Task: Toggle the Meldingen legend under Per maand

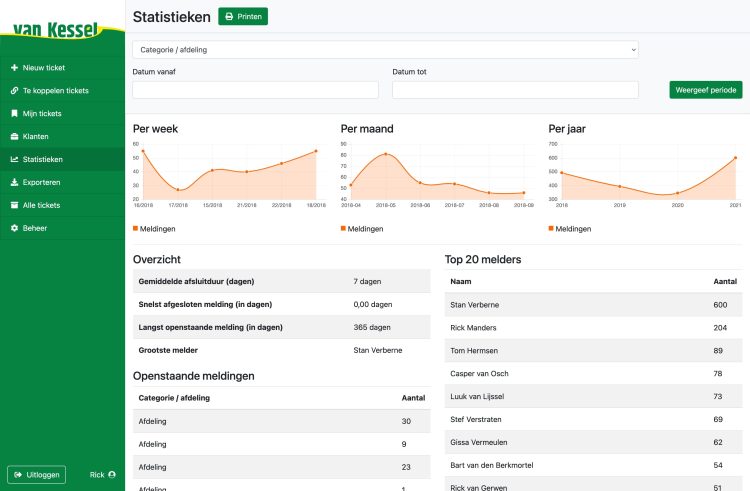Action: [x=362, y=229]
